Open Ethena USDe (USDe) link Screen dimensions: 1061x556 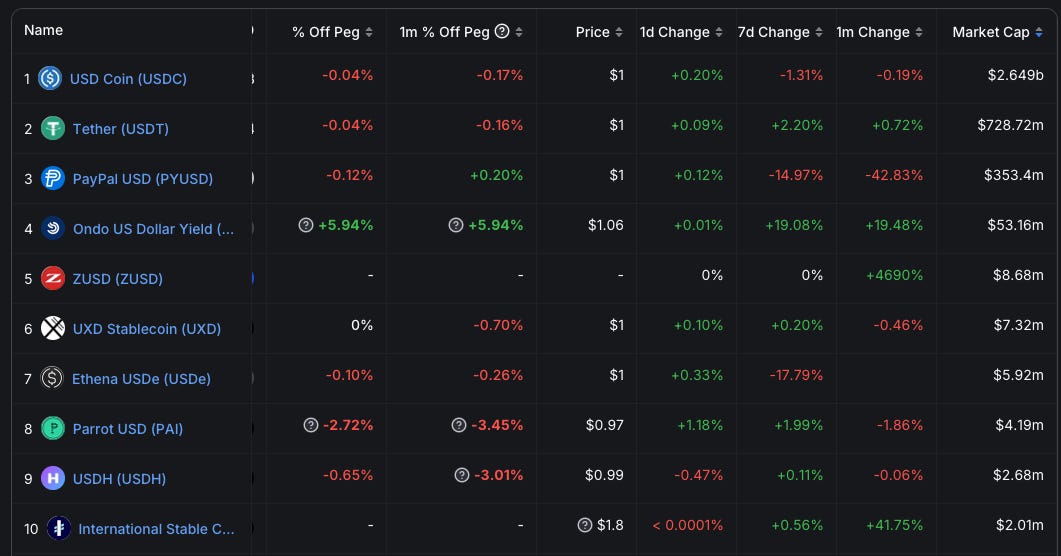click(141, 379)
